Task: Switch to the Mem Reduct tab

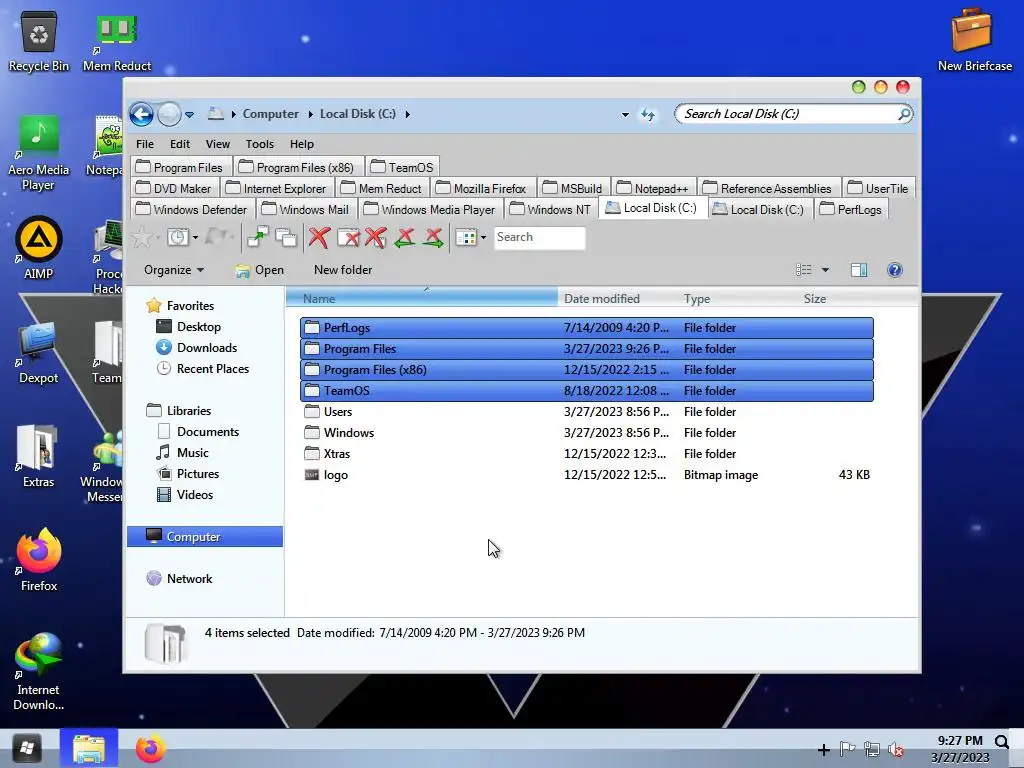Action: (x=382, y=188)
